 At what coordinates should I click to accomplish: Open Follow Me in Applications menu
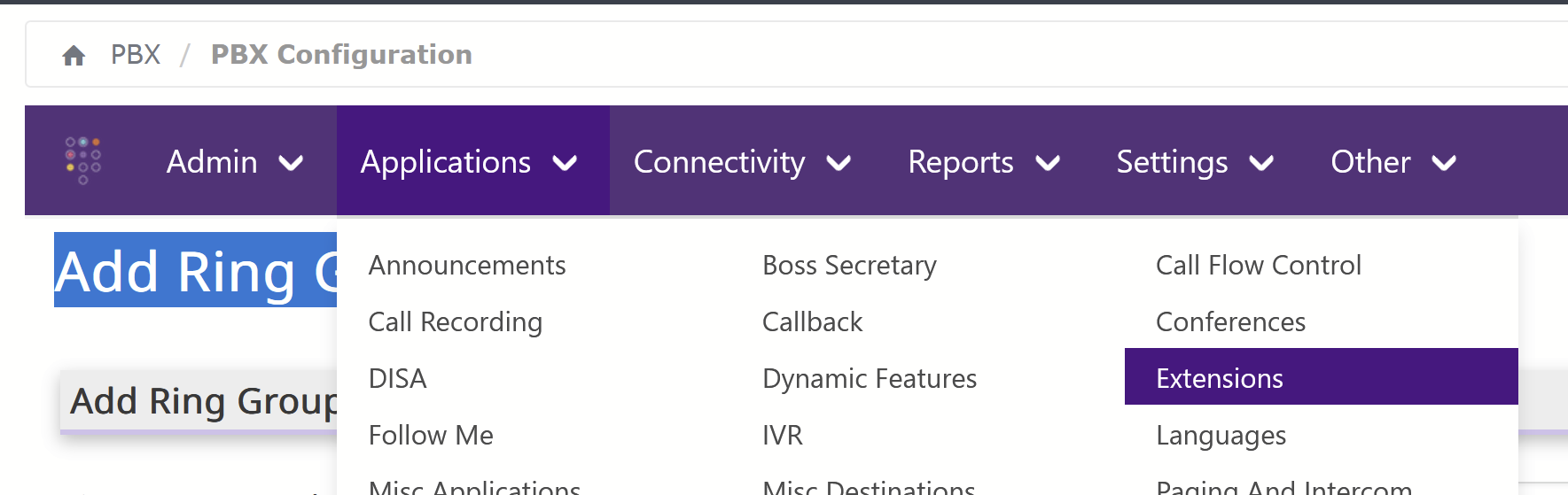[x=431, y=436]
